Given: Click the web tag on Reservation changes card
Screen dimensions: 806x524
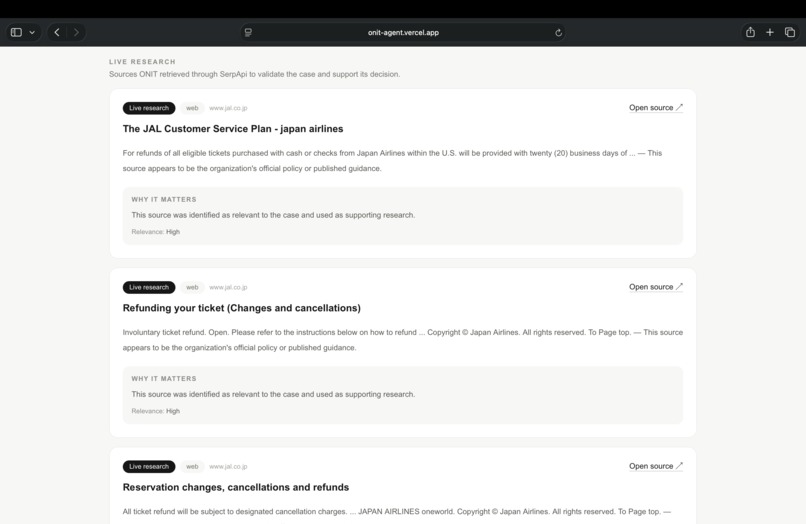Looking at the screenshot, I should (x=192, y=466).
